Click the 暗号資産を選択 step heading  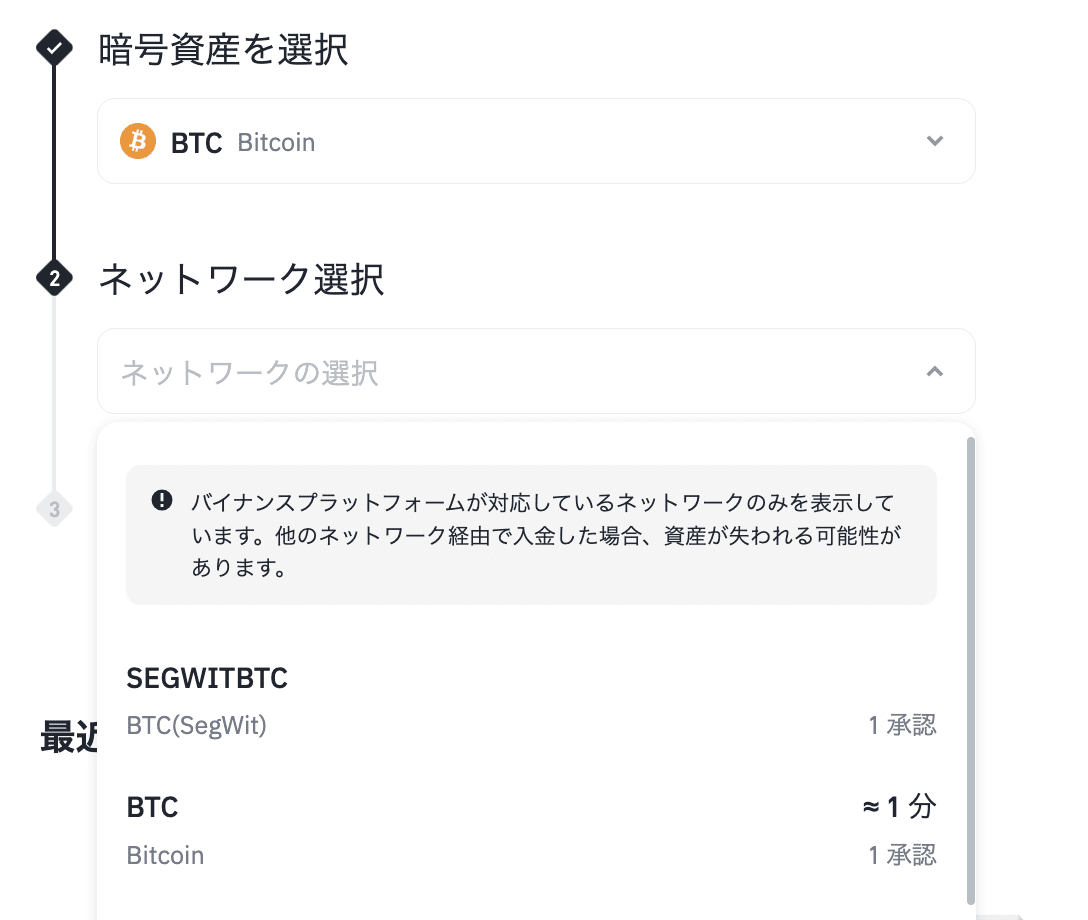point(223,50)
